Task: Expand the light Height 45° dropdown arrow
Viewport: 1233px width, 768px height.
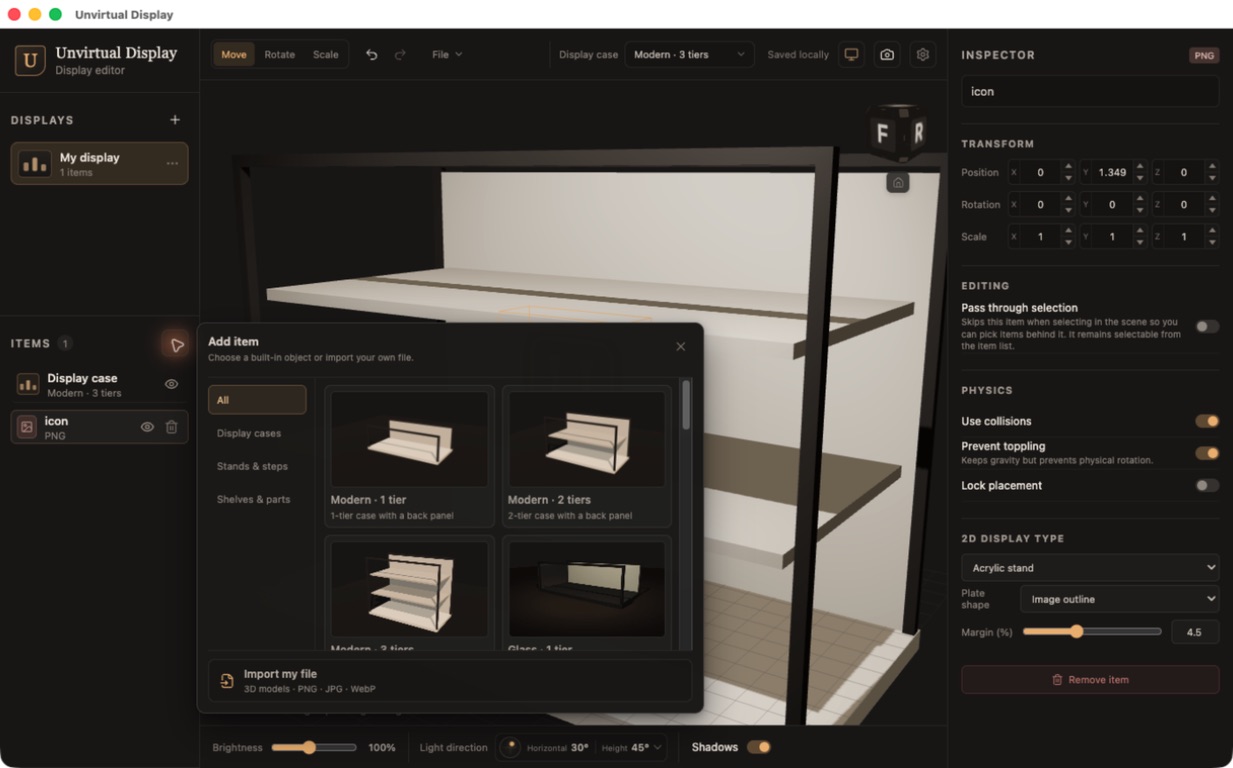Action: pyautogui.click(x=657, y=748)
